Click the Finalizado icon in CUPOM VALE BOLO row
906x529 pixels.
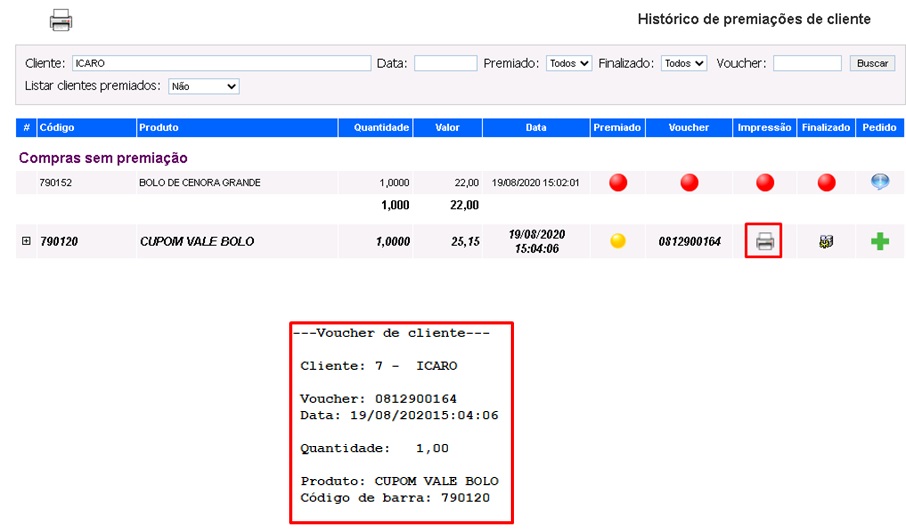[826, 241]
